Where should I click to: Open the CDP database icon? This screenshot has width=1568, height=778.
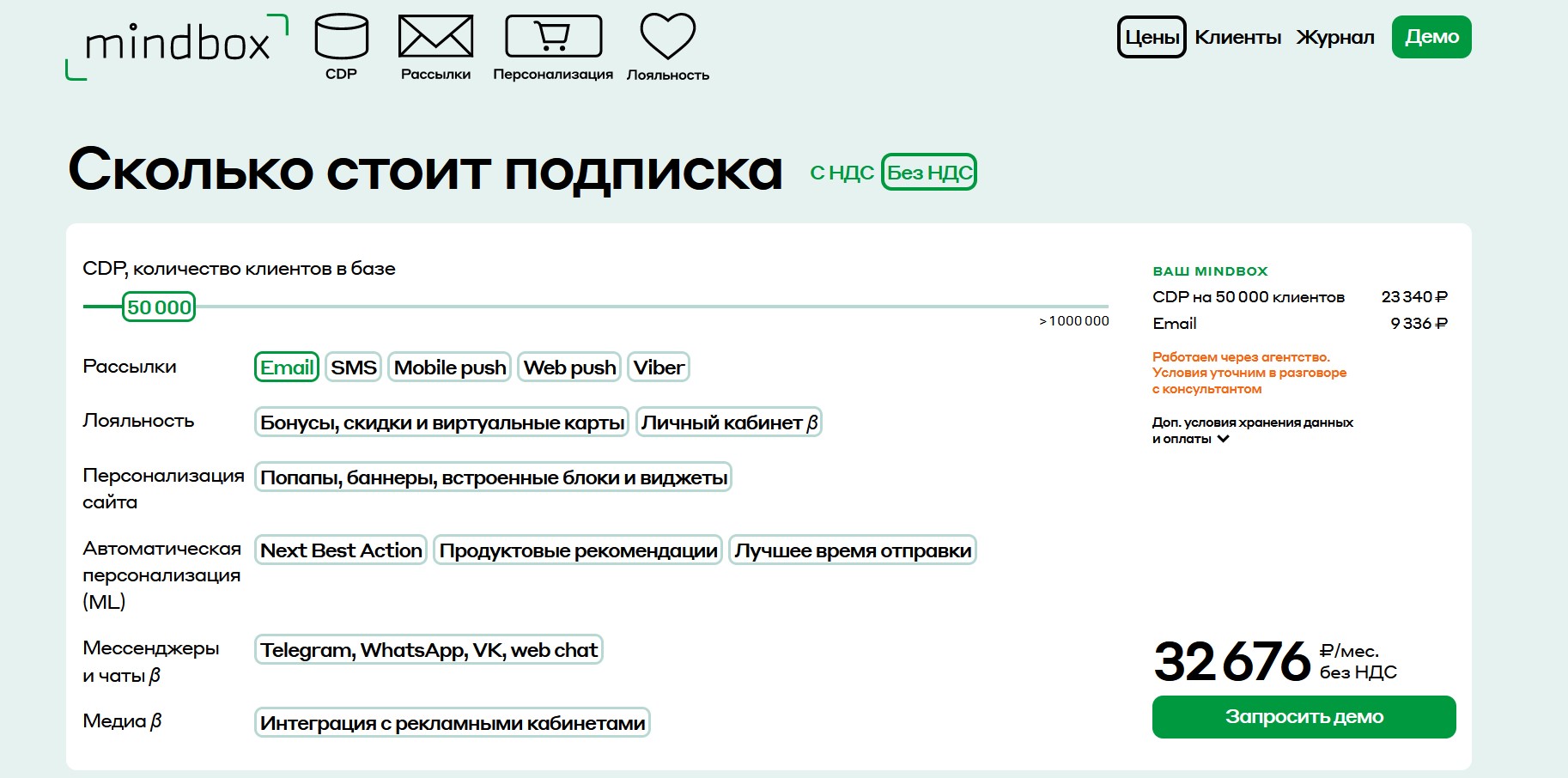click(341, 38)
